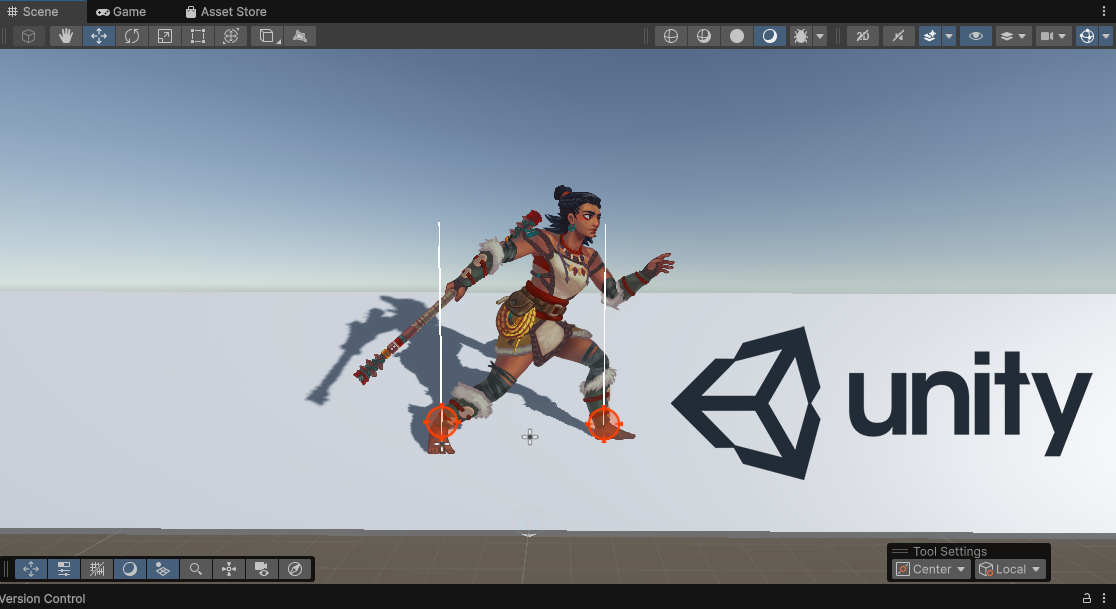Open the Asset Store tab

click(x=226, y=11)
